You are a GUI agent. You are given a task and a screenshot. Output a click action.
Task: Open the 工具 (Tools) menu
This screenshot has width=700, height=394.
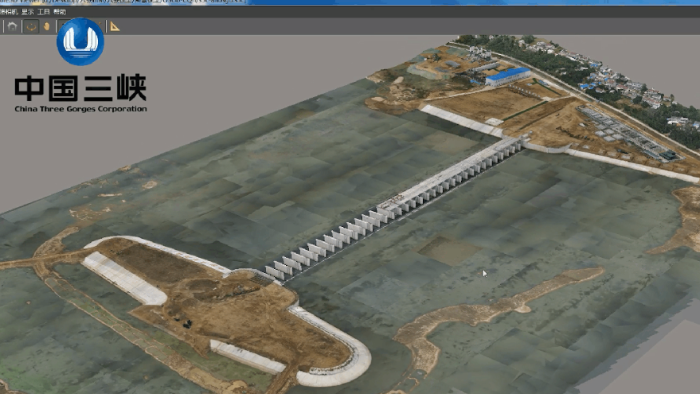[44, 12]
